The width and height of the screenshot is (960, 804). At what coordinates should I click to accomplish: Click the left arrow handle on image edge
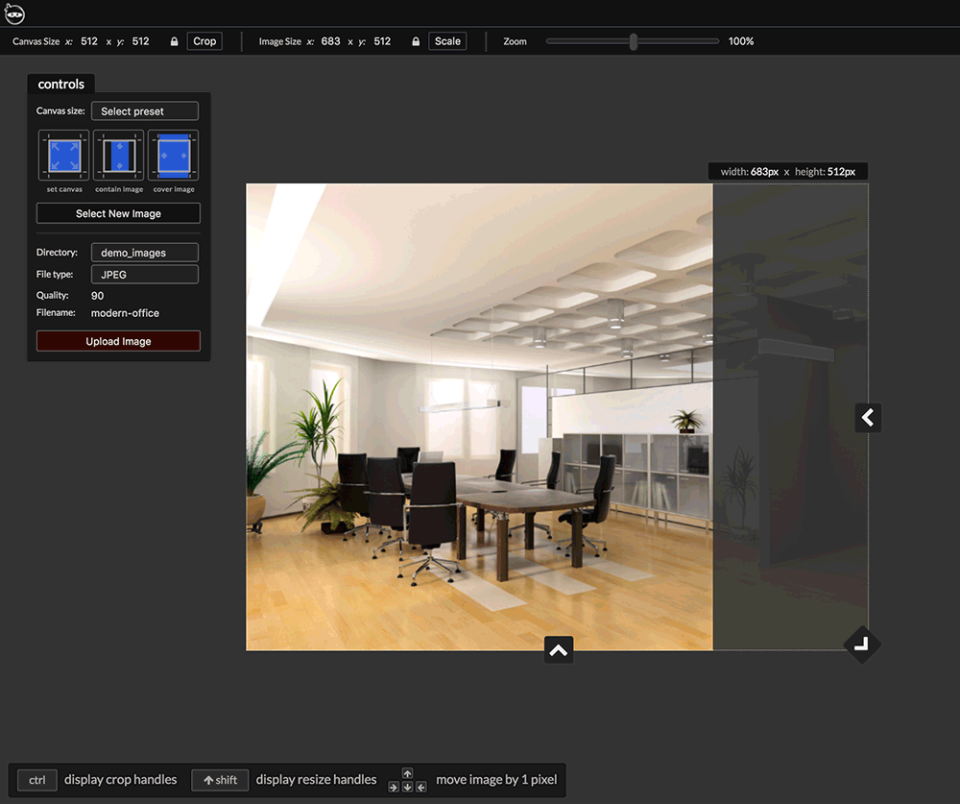(867, 418)
